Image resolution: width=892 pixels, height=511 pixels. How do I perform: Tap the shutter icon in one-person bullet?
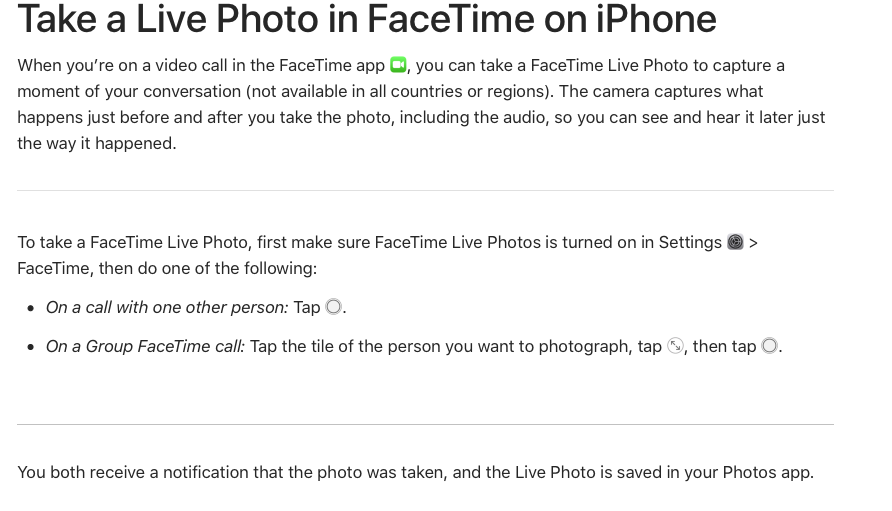click(333, 307)
